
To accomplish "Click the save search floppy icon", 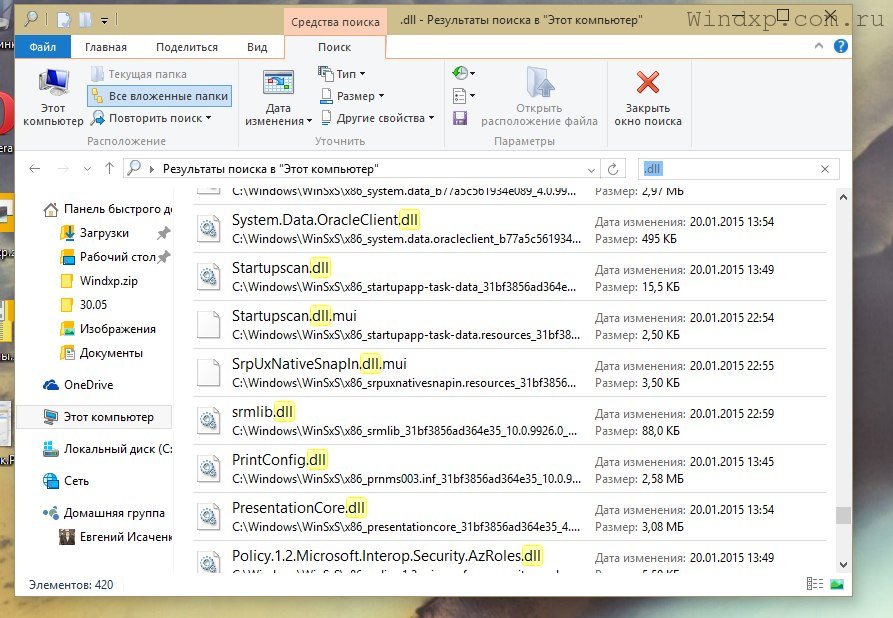I will coord(460,118).
